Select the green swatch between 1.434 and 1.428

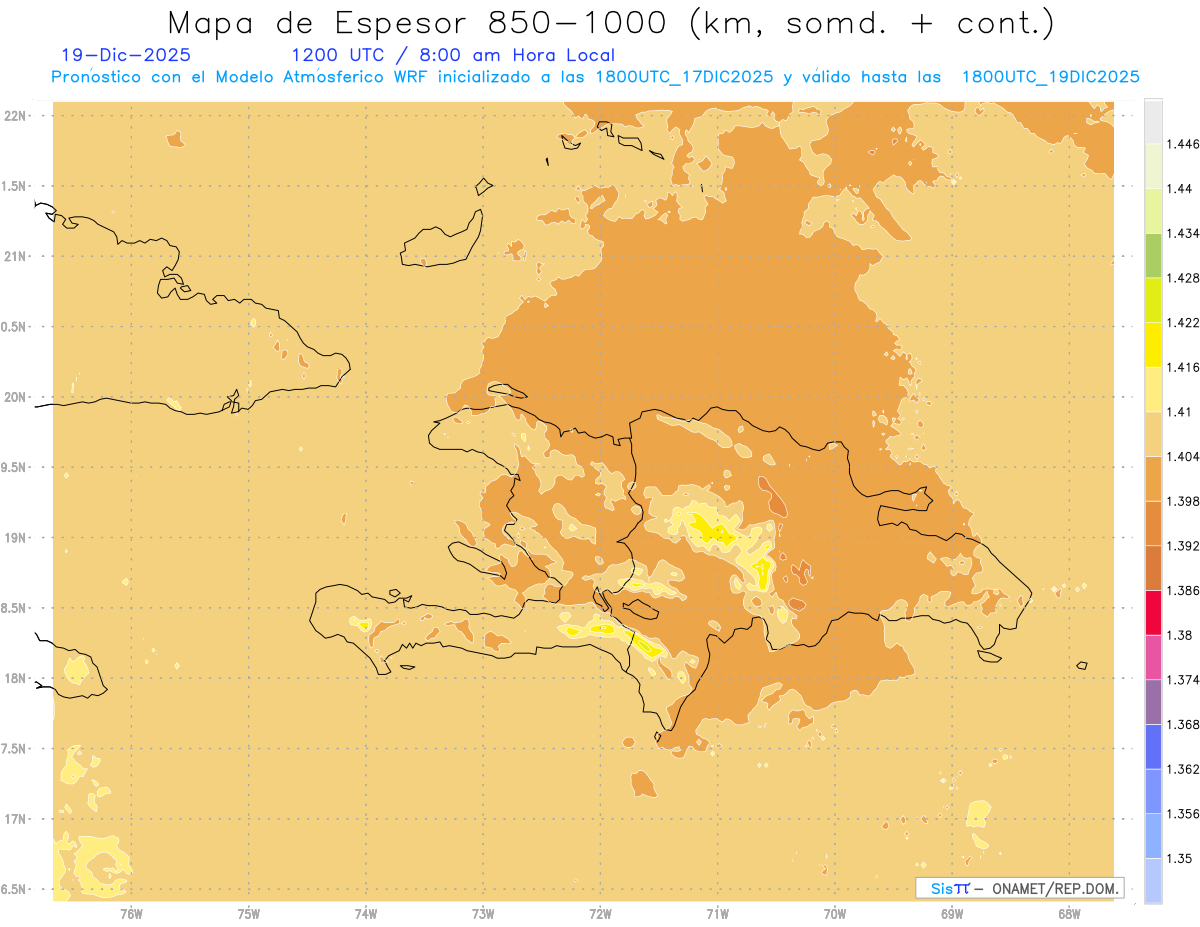[1153, 255]
